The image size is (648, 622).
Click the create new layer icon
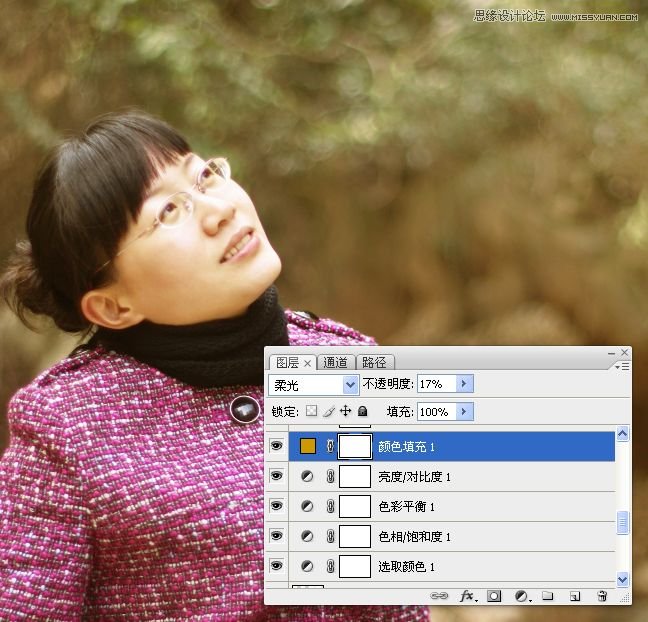(x=575, y=596)
